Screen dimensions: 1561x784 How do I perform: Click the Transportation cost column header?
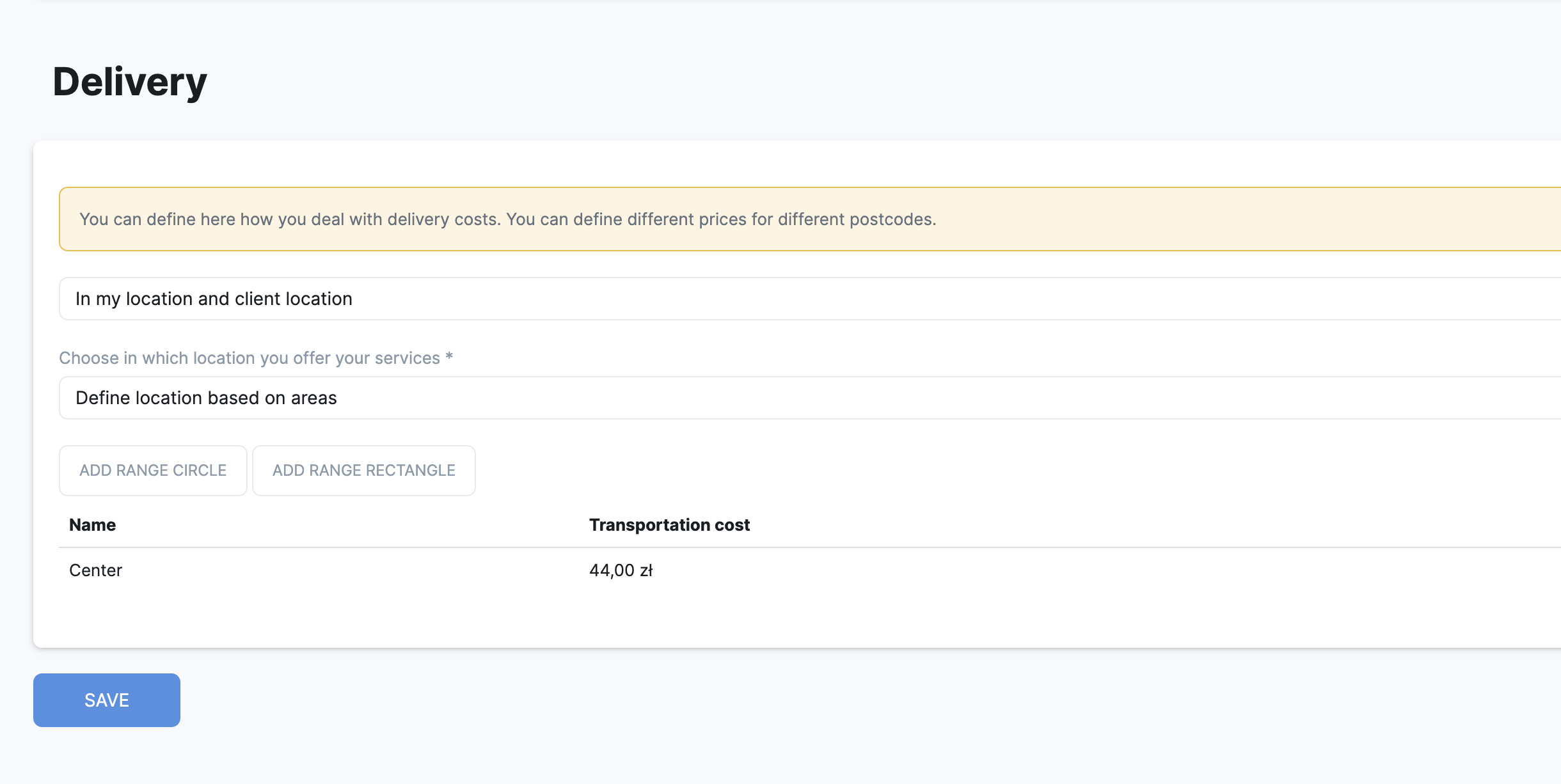pyautogui.click(x=669, y=525)
